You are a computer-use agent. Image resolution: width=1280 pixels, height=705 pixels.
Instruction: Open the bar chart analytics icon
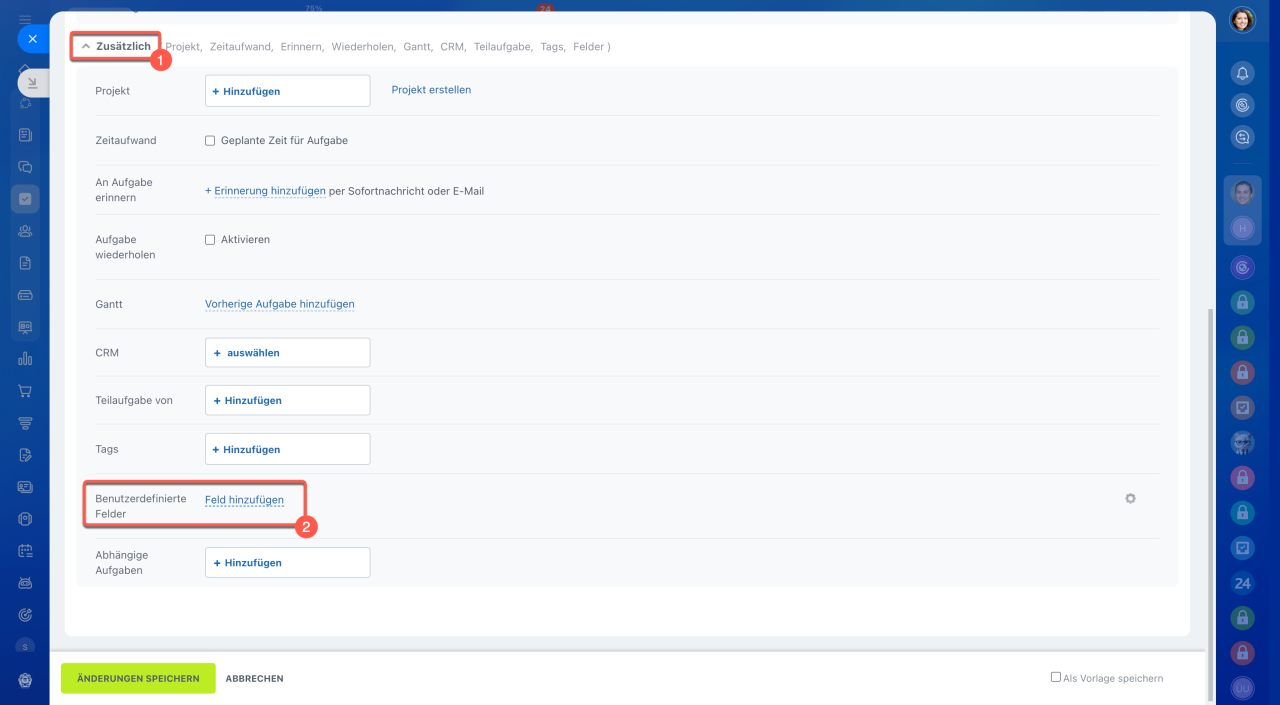tap(25, 359)
